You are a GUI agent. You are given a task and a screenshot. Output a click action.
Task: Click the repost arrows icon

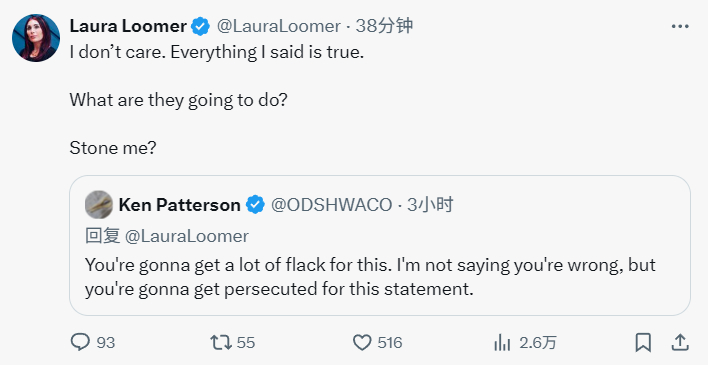[x=221, y=342]
